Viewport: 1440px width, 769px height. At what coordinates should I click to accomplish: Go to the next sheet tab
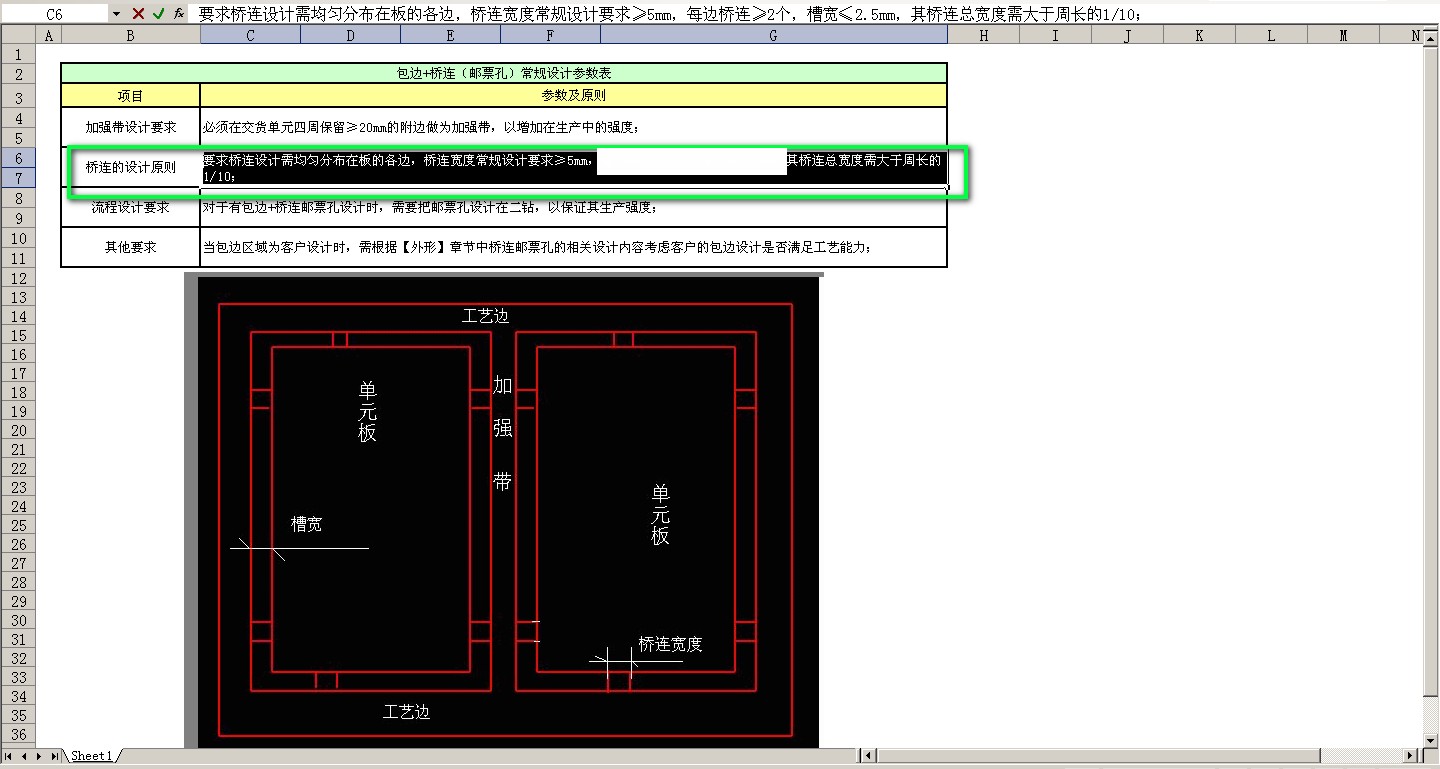click(40, 756)
